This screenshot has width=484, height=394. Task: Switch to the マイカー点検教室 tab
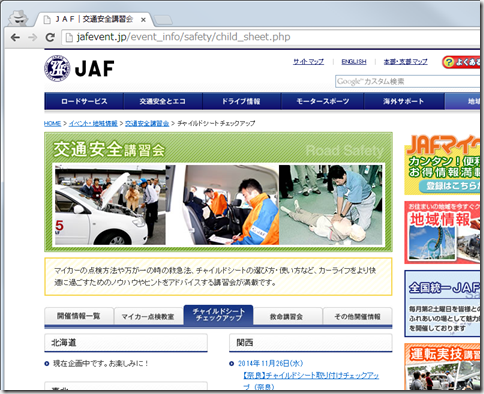point(148,316)
